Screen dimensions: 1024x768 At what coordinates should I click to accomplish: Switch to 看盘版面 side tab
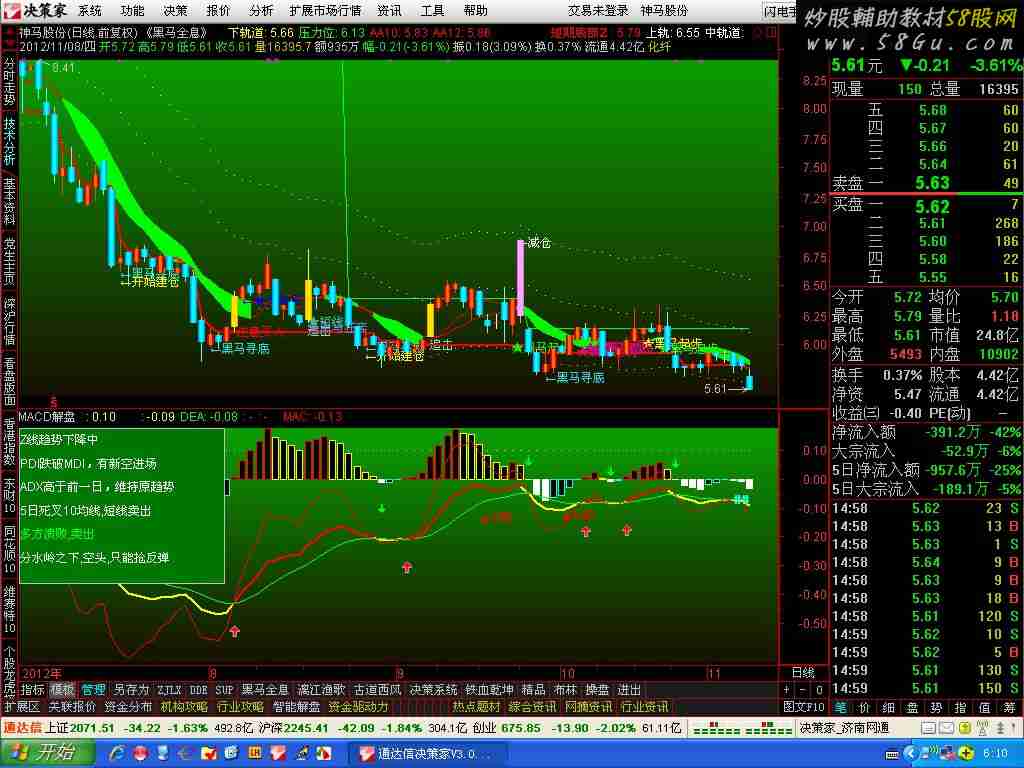pyautogui.click(x=9, y=382)
